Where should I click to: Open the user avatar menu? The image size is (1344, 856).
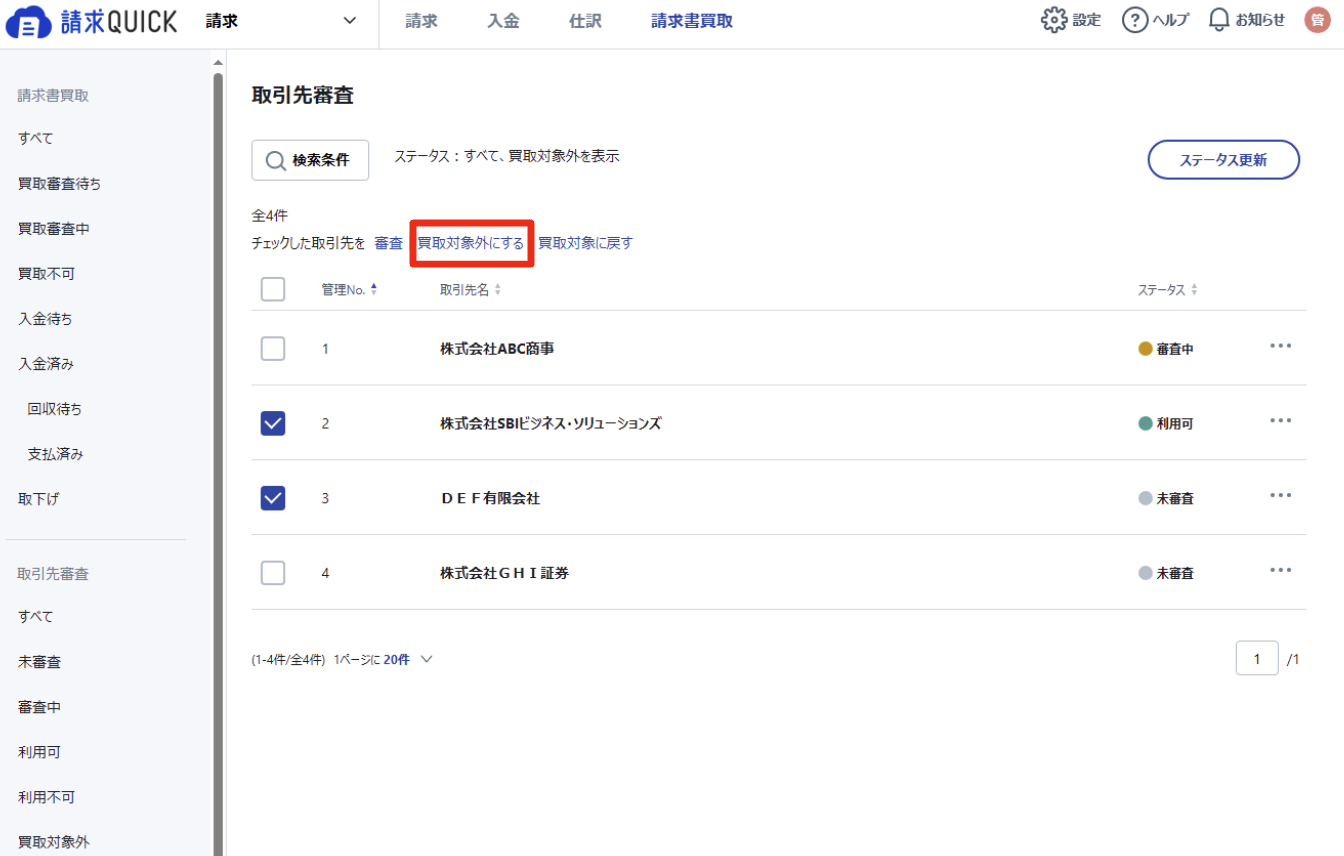(x=1317, y=20)
